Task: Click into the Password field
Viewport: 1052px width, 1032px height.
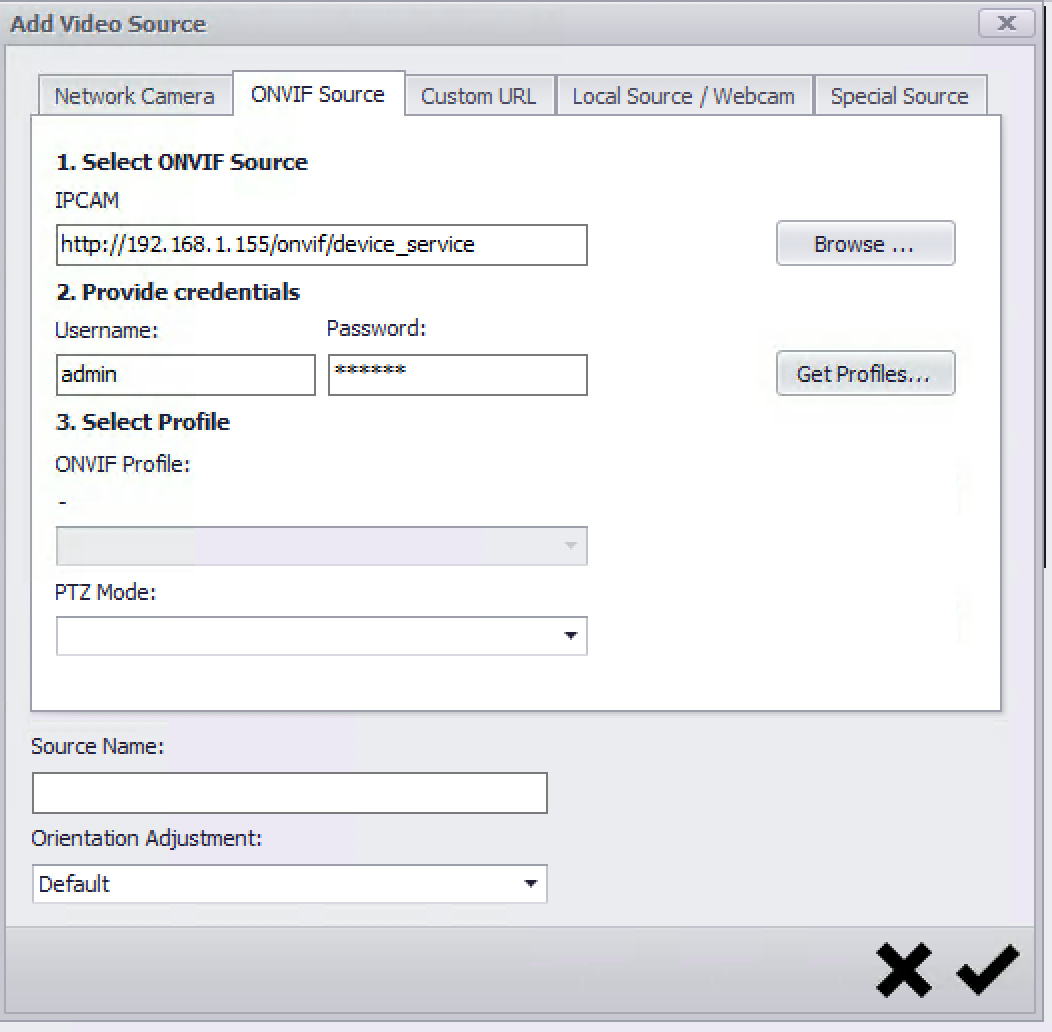Action: 458,374
